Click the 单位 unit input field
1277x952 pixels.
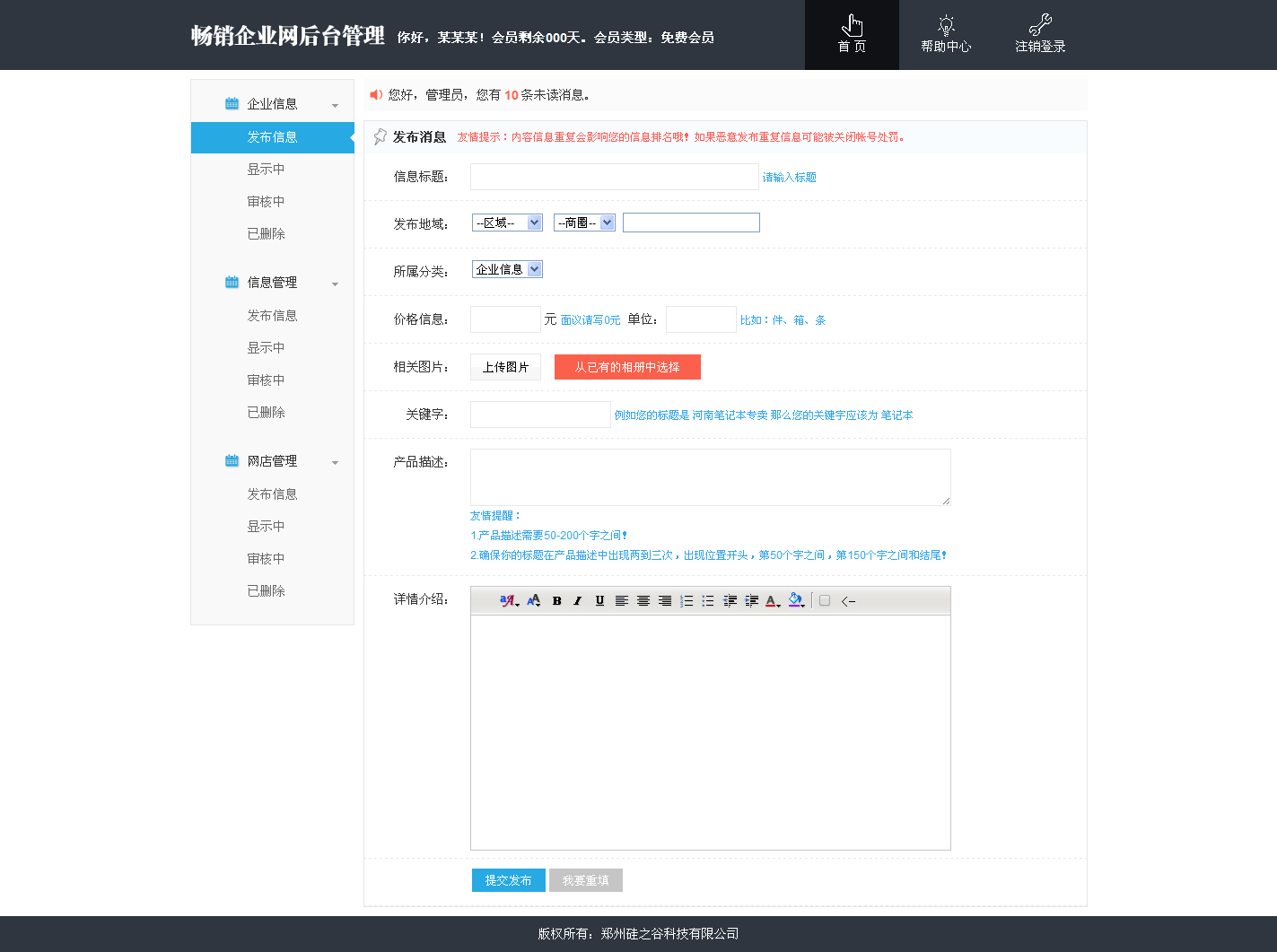point(701,319)
